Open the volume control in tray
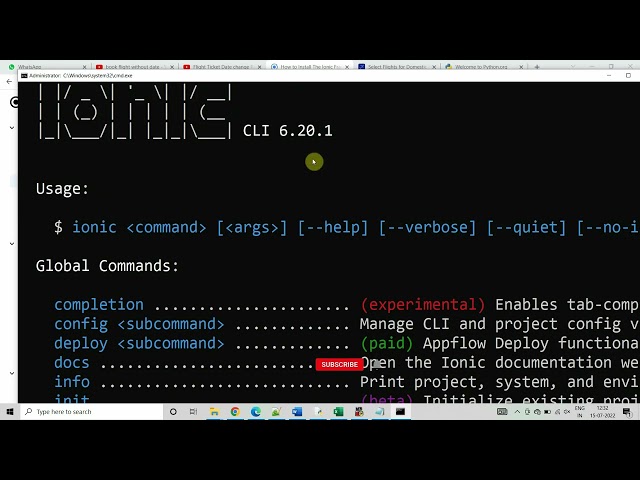The height and width of the screenshot is (480, 640). pos(567,412)
